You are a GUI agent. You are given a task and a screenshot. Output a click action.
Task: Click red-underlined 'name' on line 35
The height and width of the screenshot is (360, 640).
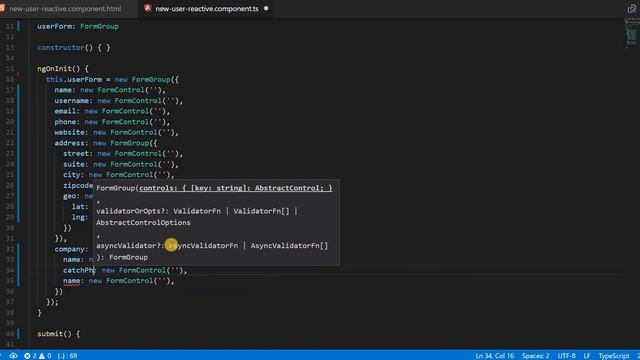(71, 281)
